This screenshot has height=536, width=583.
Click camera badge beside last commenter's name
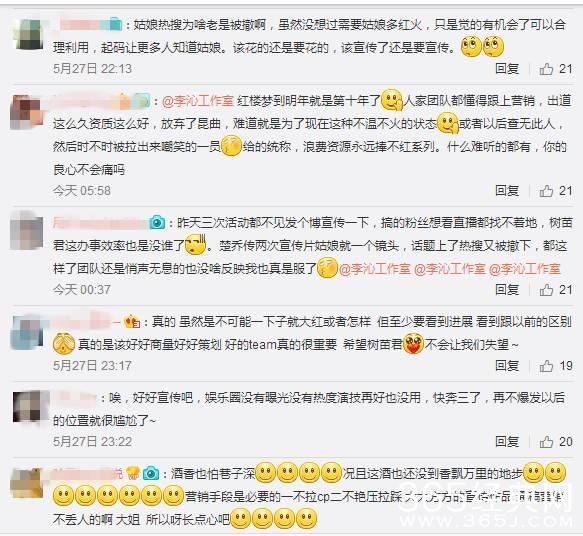pos(151,474)
